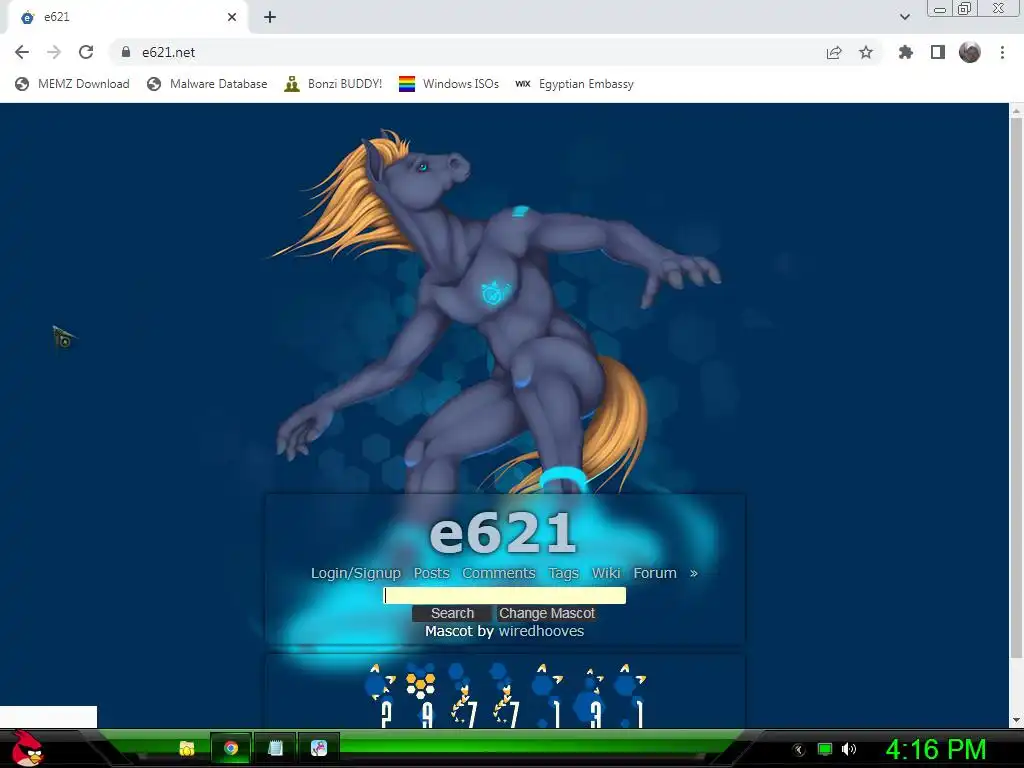Open the MEMZ Download bookmark
The image size is (1024, 768).
pos(72,84)
